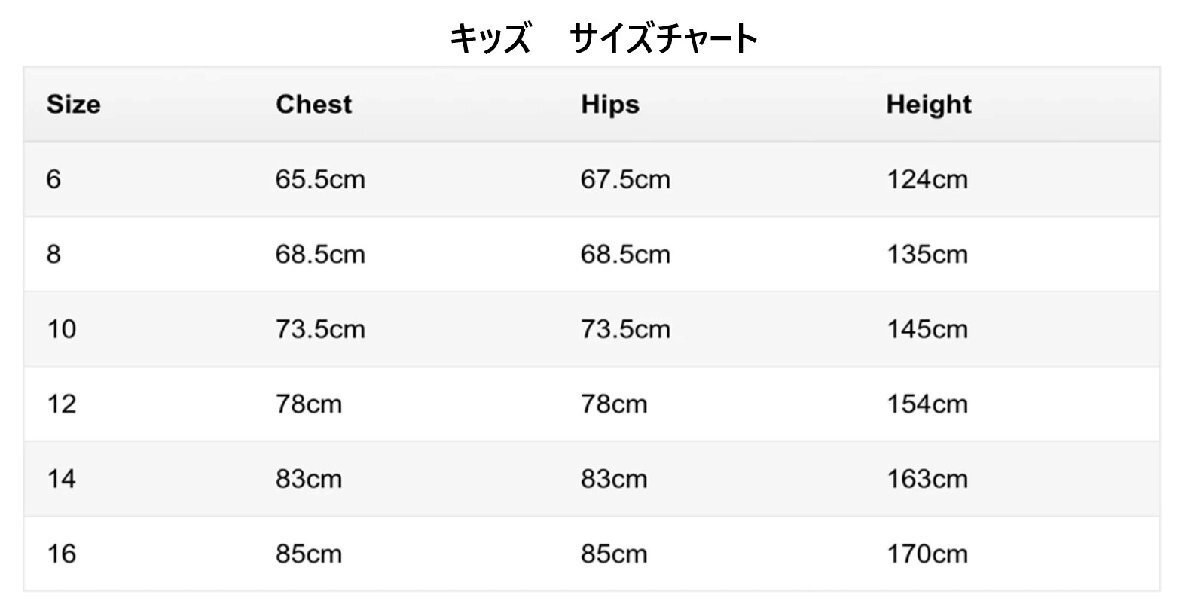1200x607 pixels.
Task: Click chest value 68.5cm for size 8
Action: (320, 255)
